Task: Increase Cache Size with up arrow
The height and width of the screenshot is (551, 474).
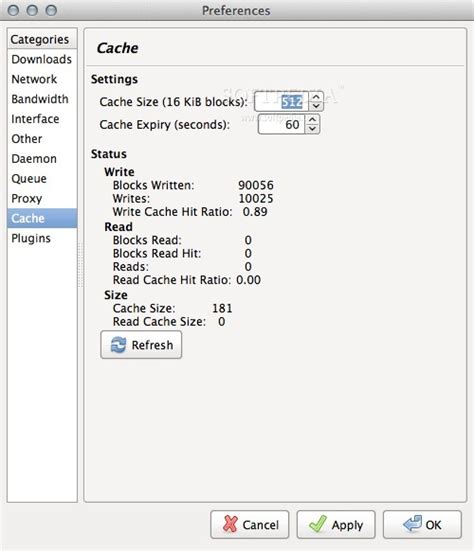Action: click(316, 97)
